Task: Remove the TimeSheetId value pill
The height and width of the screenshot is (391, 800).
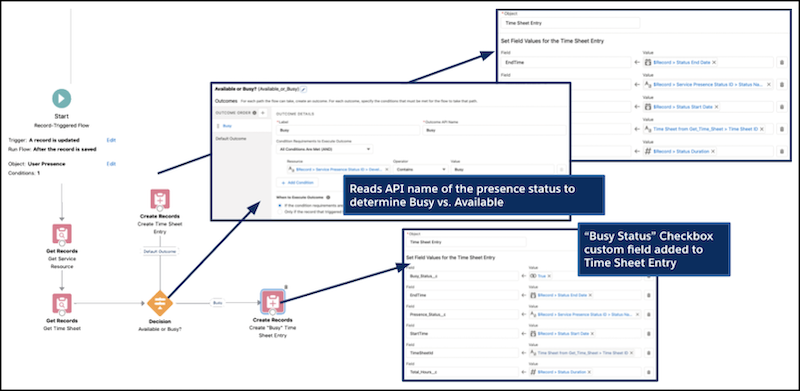Action: (631, 353)
